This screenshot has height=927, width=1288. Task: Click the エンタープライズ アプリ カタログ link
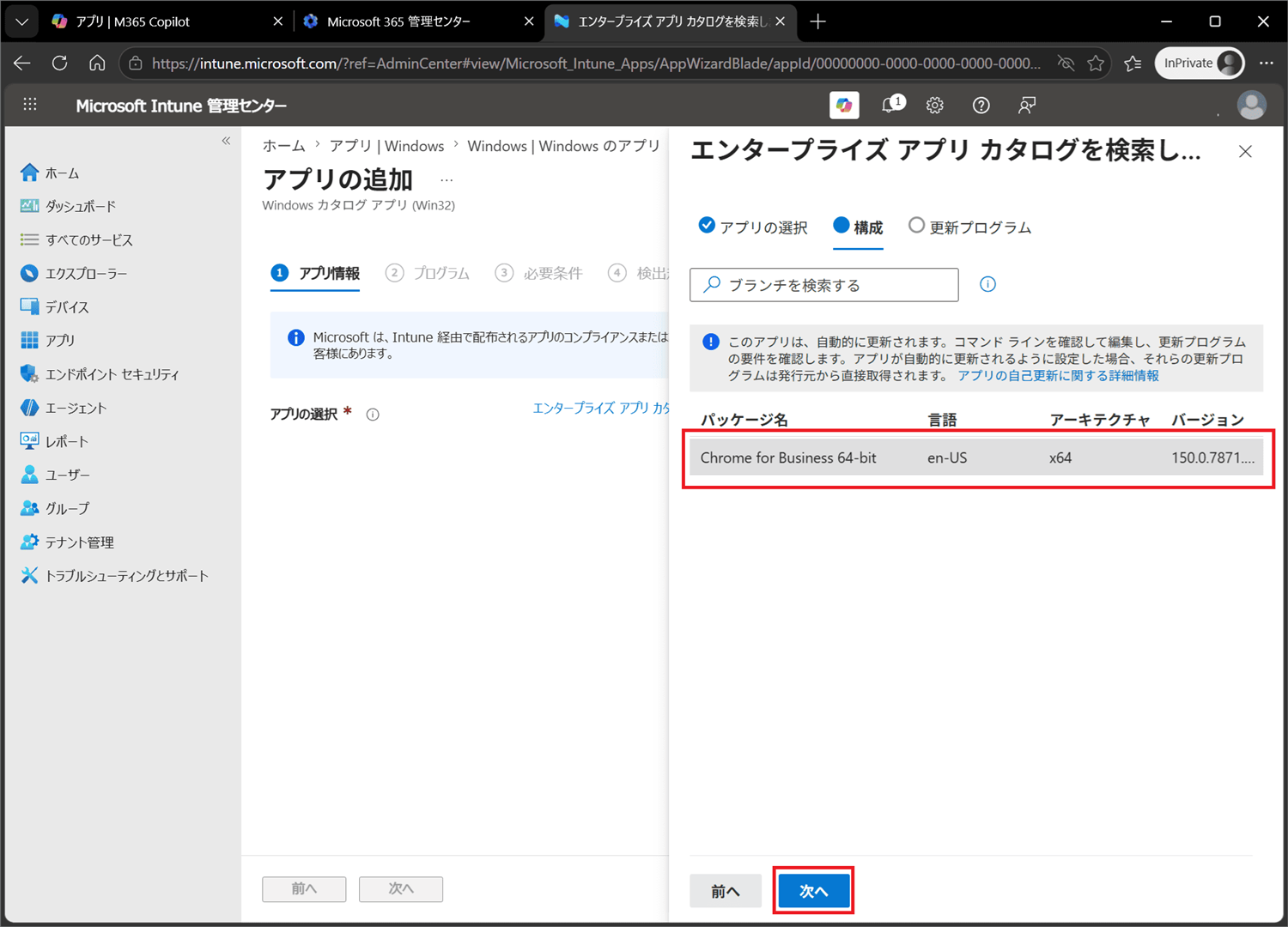coord(601,408)
